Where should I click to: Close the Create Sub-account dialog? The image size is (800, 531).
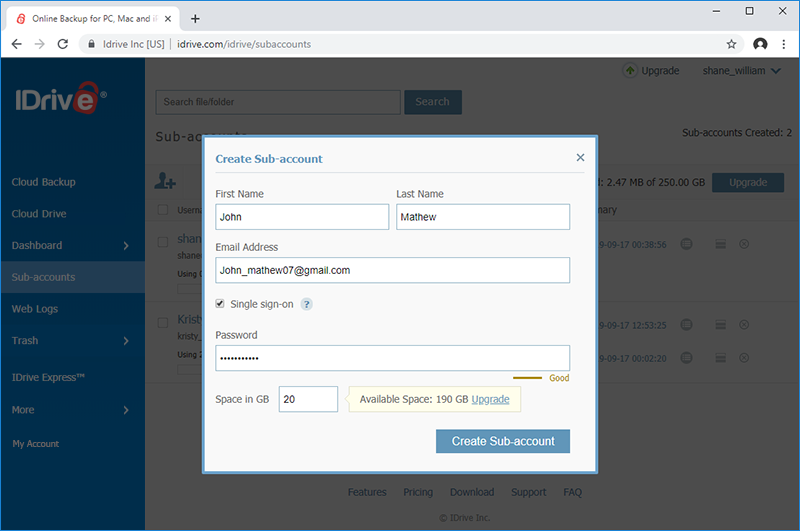tap(580, 158)
